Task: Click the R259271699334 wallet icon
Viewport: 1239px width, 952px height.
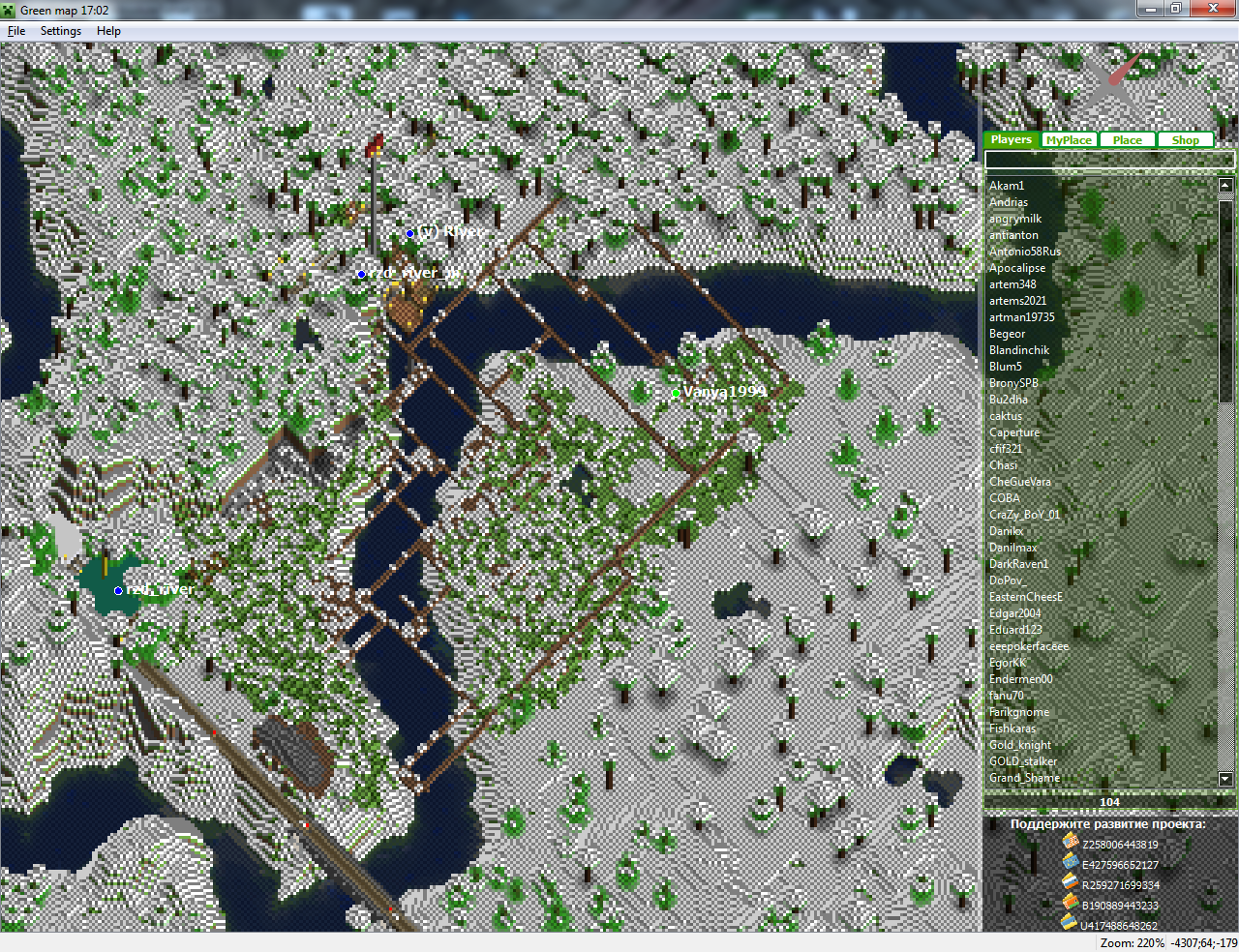Action: [x=1070, y=882]
